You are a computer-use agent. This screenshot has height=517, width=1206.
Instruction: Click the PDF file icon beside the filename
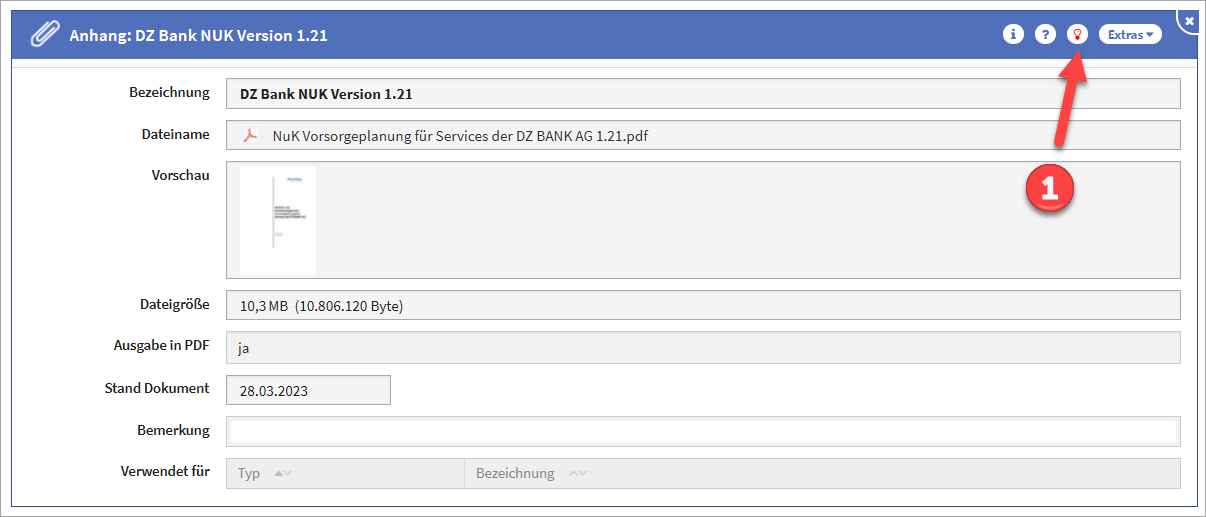click(x=252, y=136)
